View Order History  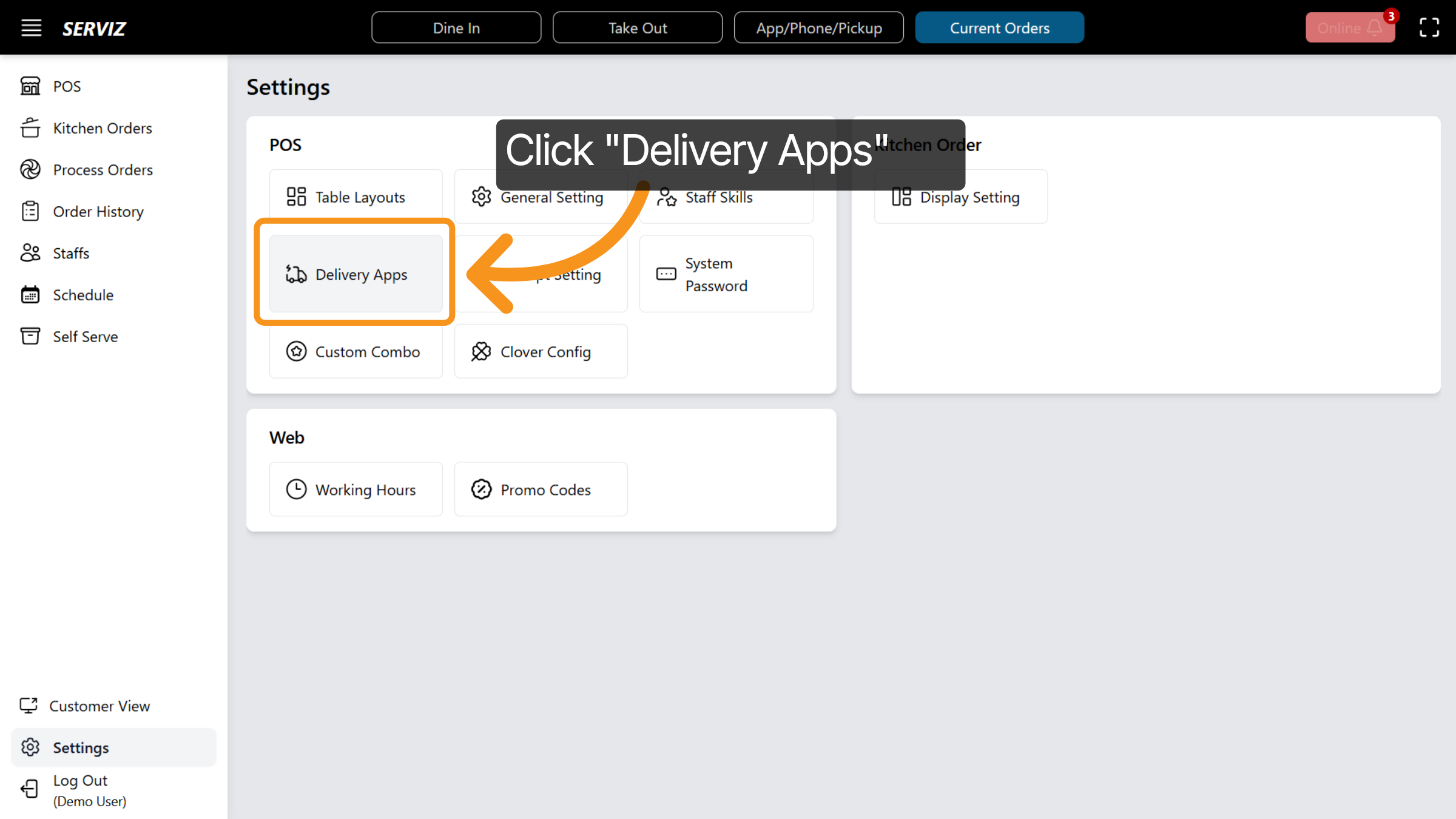click(98, 211)
